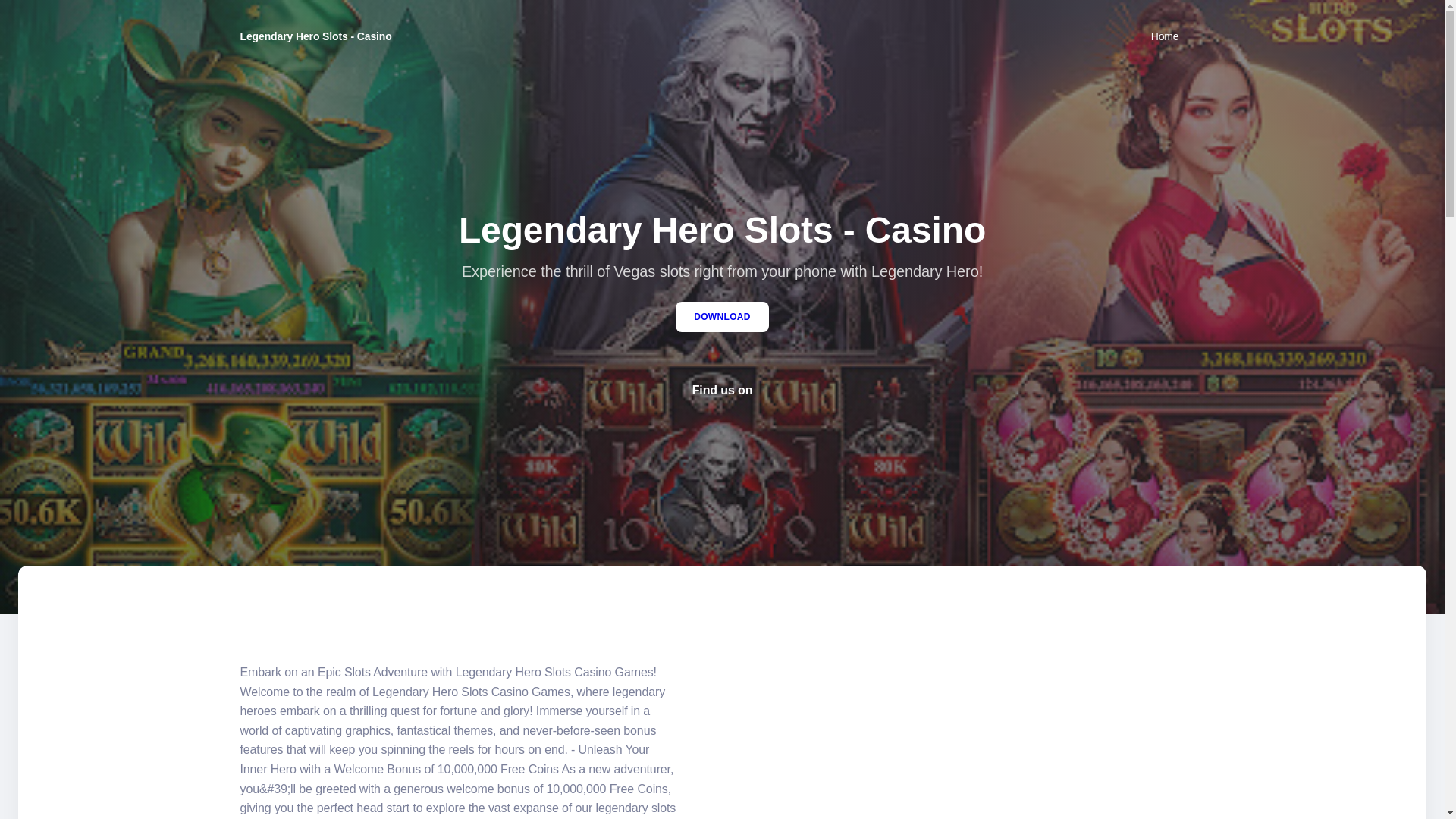The width and height of the screenshot is (1456, 819).
Task: Click the Legendary Hero Slots - Casino brand link
Action: 315,36
